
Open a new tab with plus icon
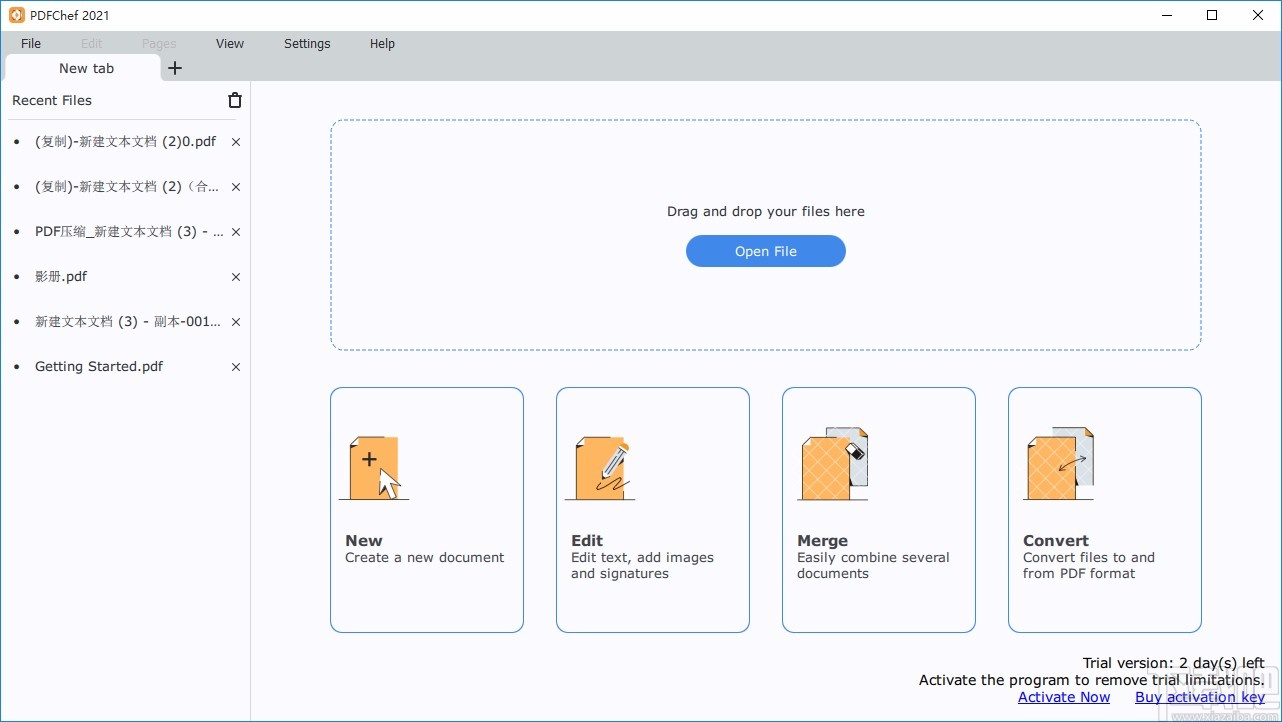[x=175, y=68]
